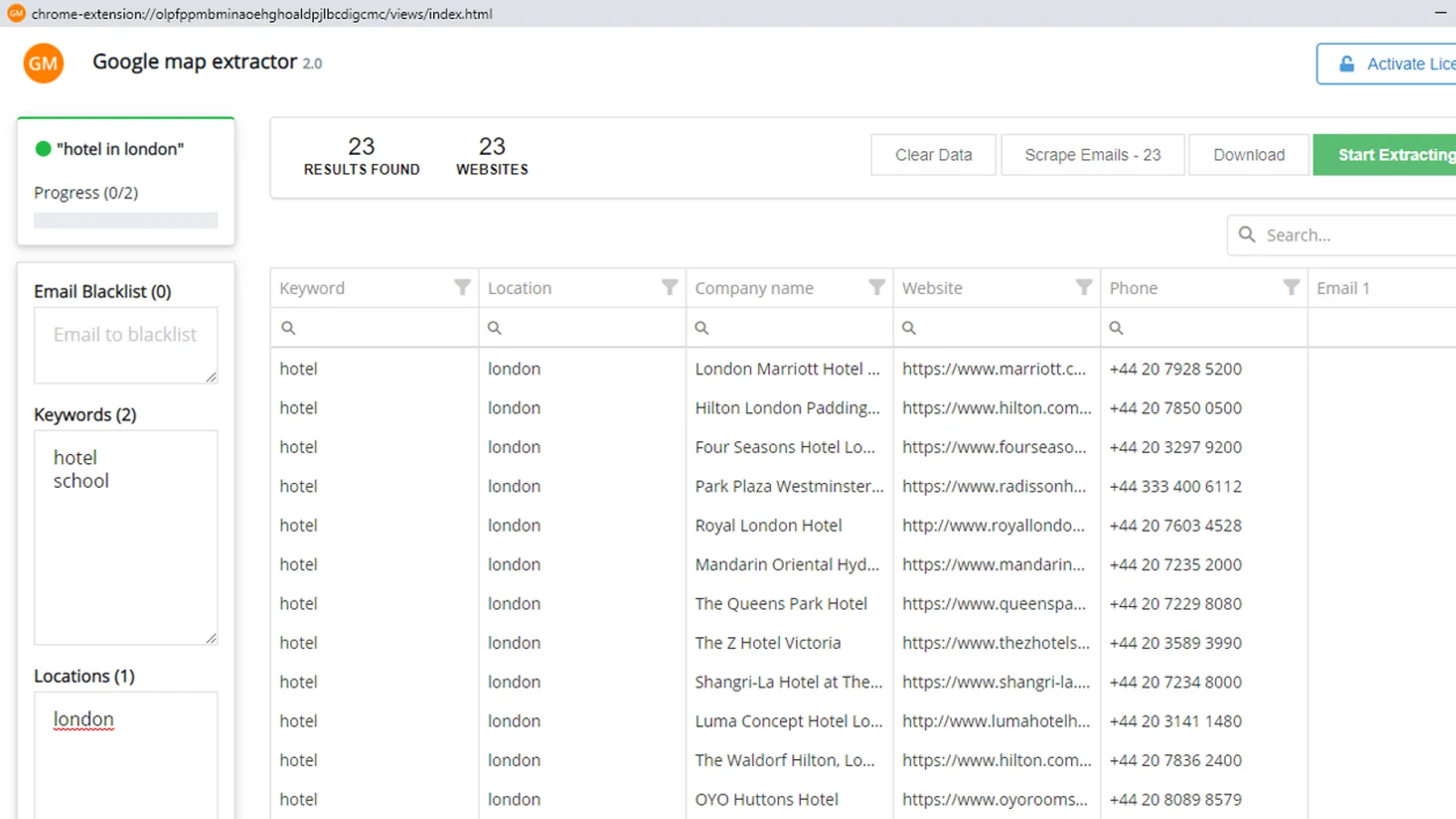1456x819 pixels.
Task: Click the Company name column search filter field
Action: (790, 328)
